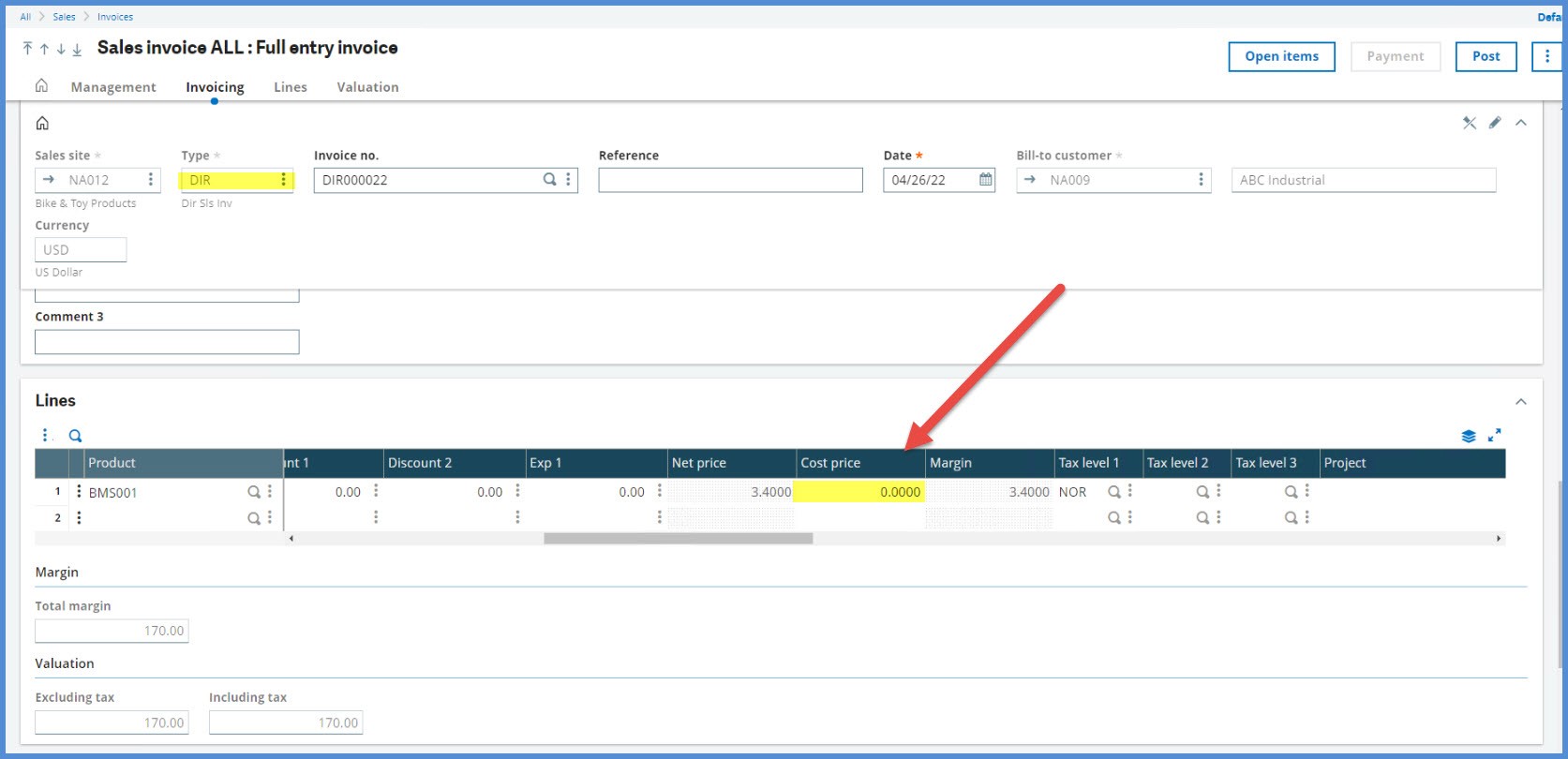Collapse the header panel chevron
This screenshot has height=759, width=1568.
(1521, 123)
